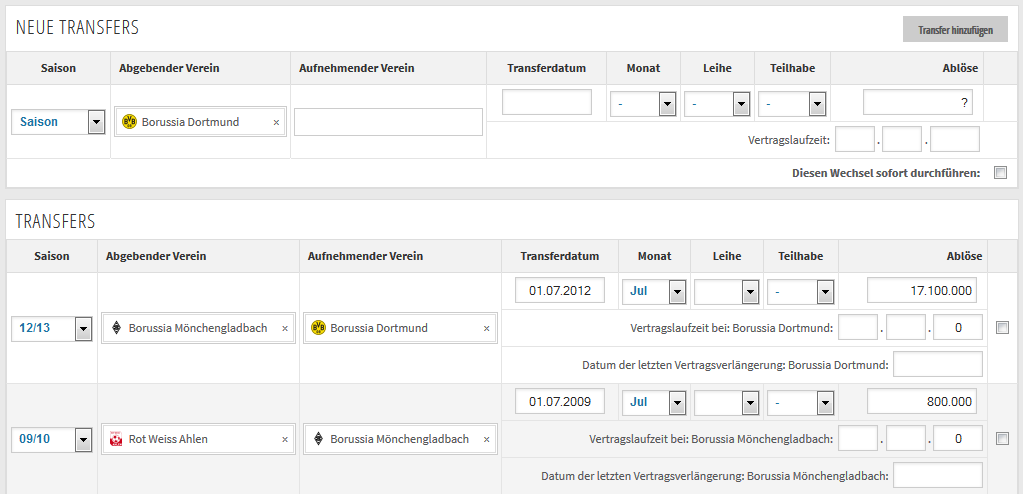The width and height of the screenshot is (1023, 494).
Task: Remove Borussia Mönchengladbach from 12/13 Abgebender Verein
Action: pyautogui.click(x=284, y=328)
